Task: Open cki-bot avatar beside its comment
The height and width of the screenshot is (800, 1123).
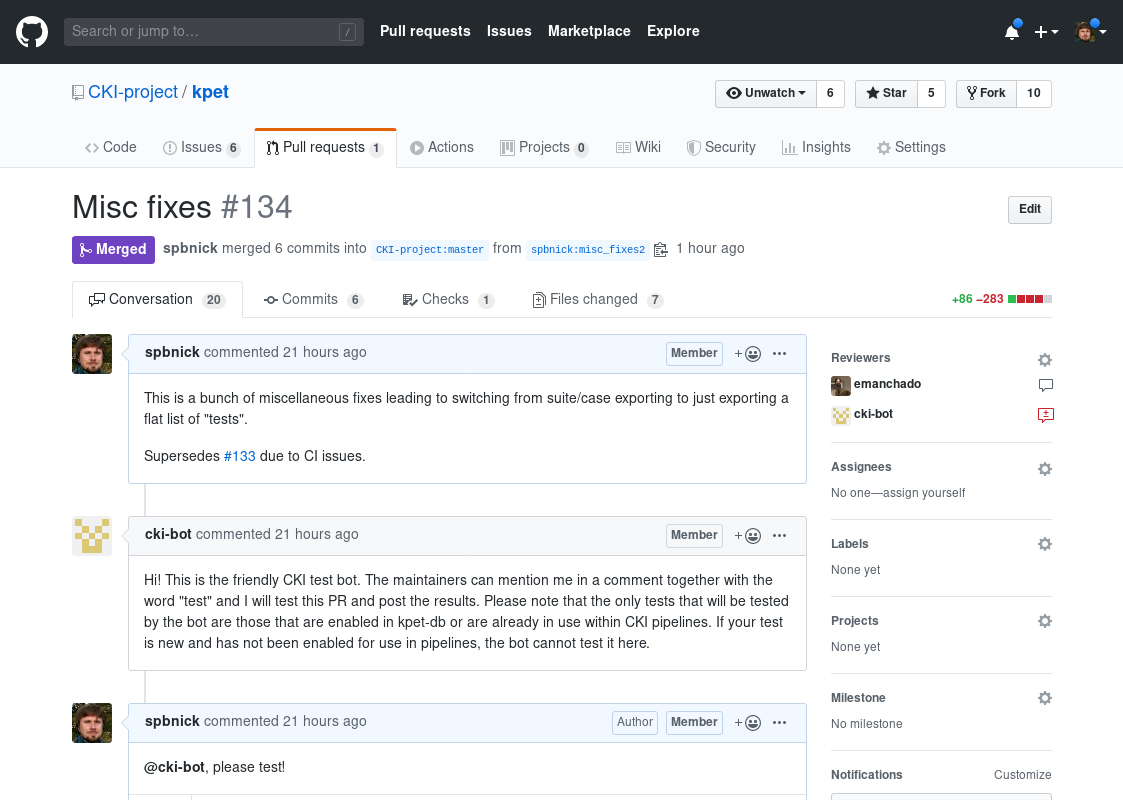Action: pyautogui.click(x=92, y=536)
